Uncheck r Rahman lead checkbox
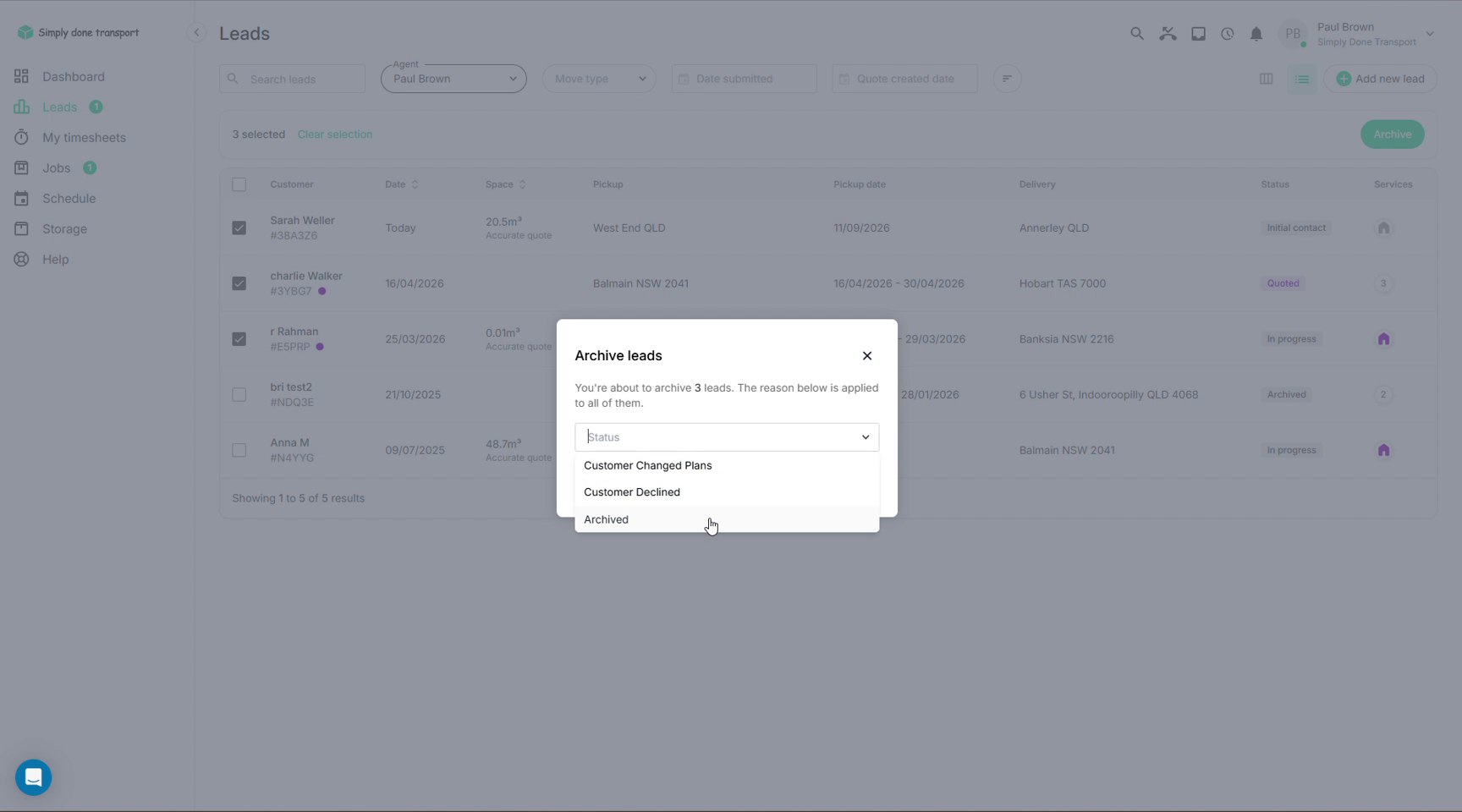 (x=239, y=339)
